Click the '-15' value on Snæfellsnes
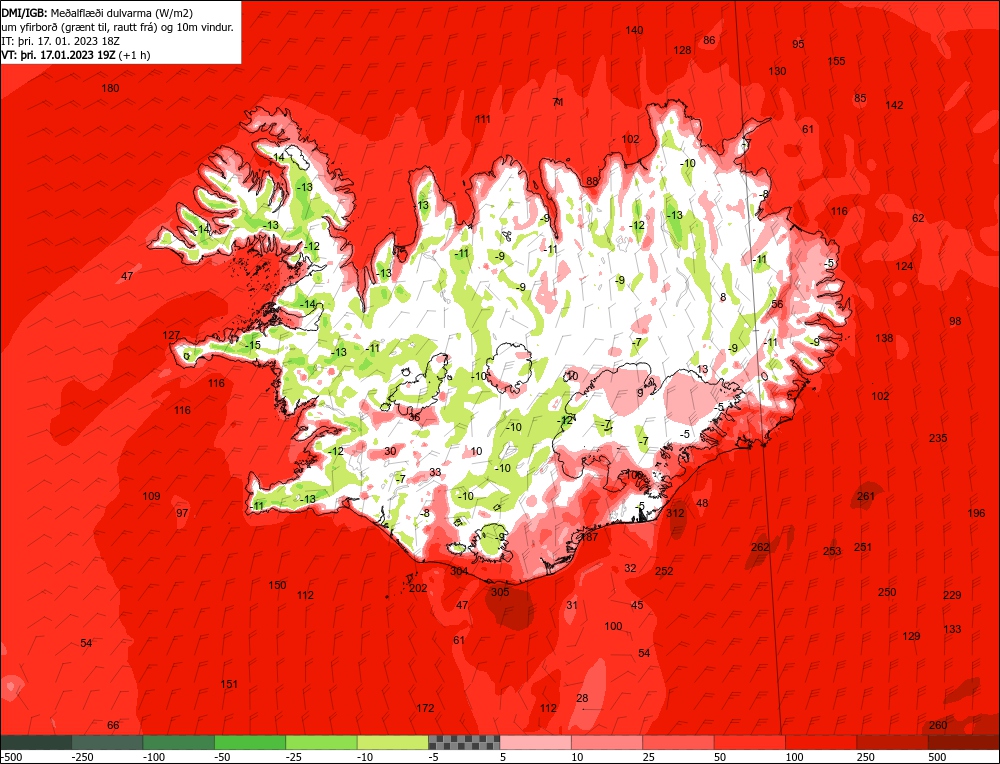Viewport: 1000px width, 764px height. (253, 345)
